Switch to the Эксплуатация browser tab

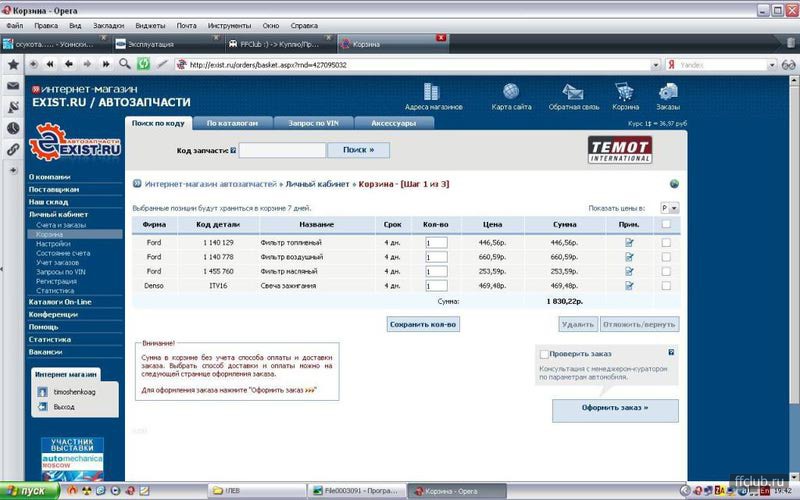pyautogui.click(x=168, y=44)
